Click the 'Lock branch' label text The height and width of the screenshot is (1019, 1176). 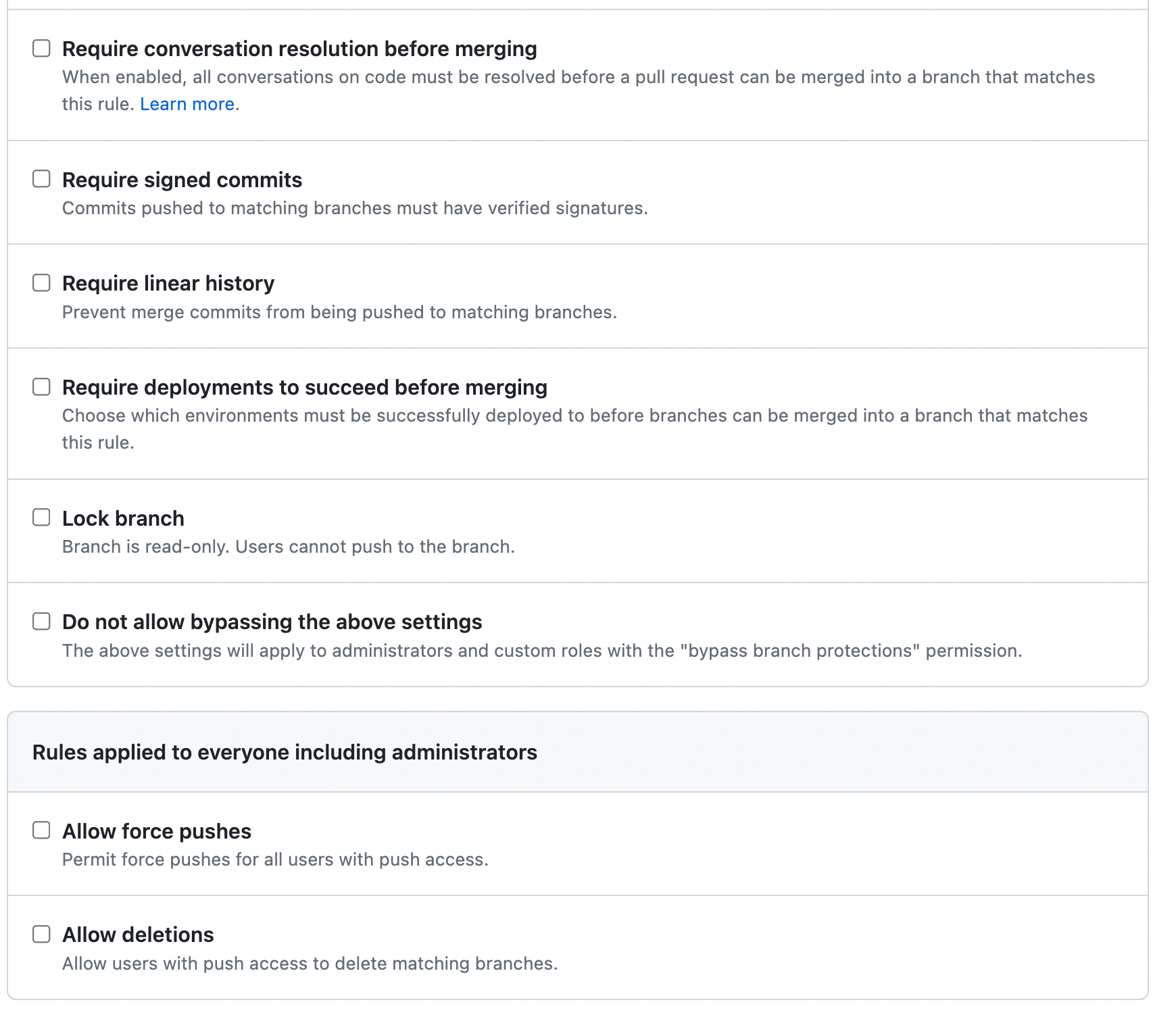[123, 518]
